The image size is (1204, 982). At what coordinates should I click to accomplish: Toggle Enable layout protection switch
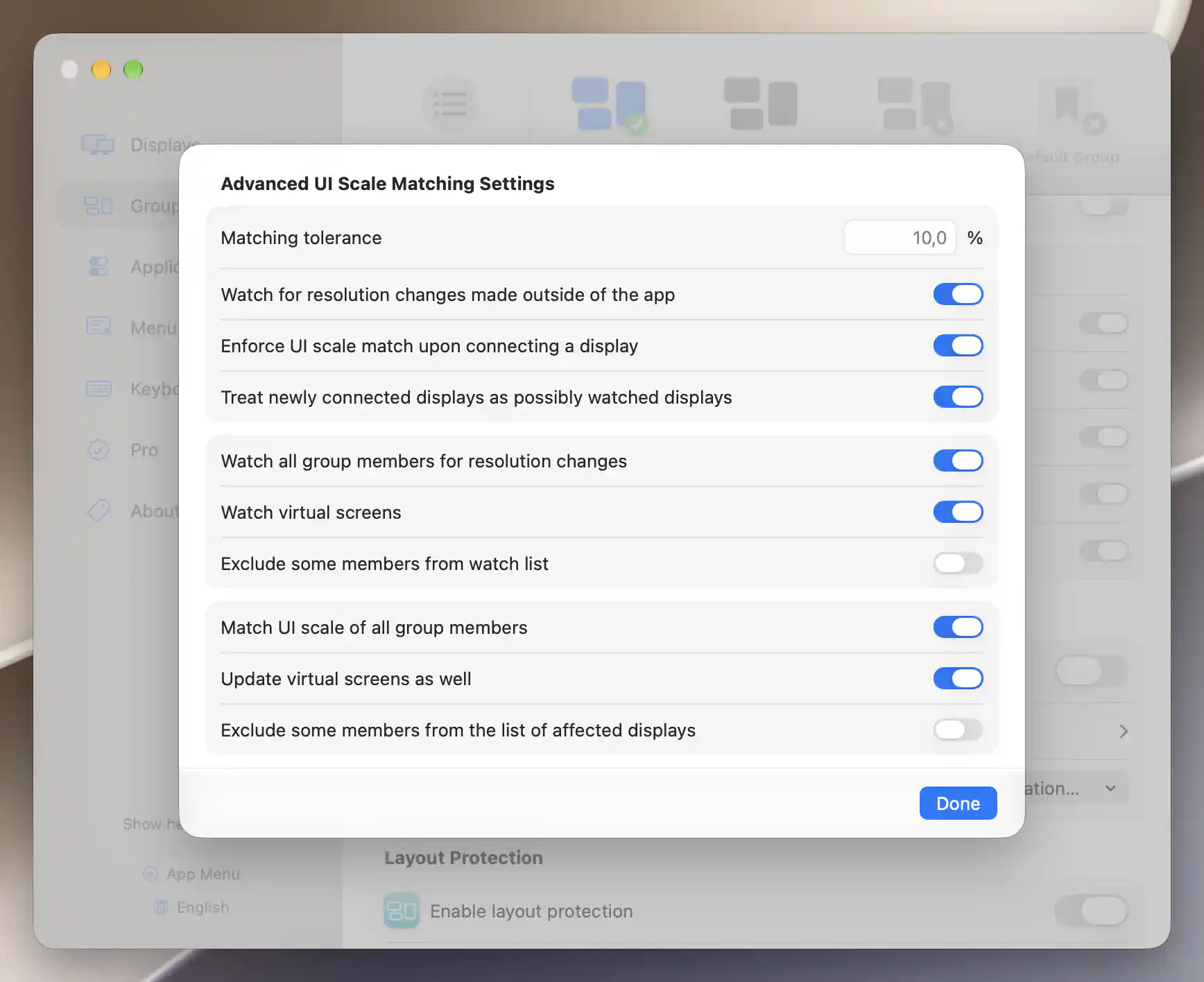point(1091,911)
